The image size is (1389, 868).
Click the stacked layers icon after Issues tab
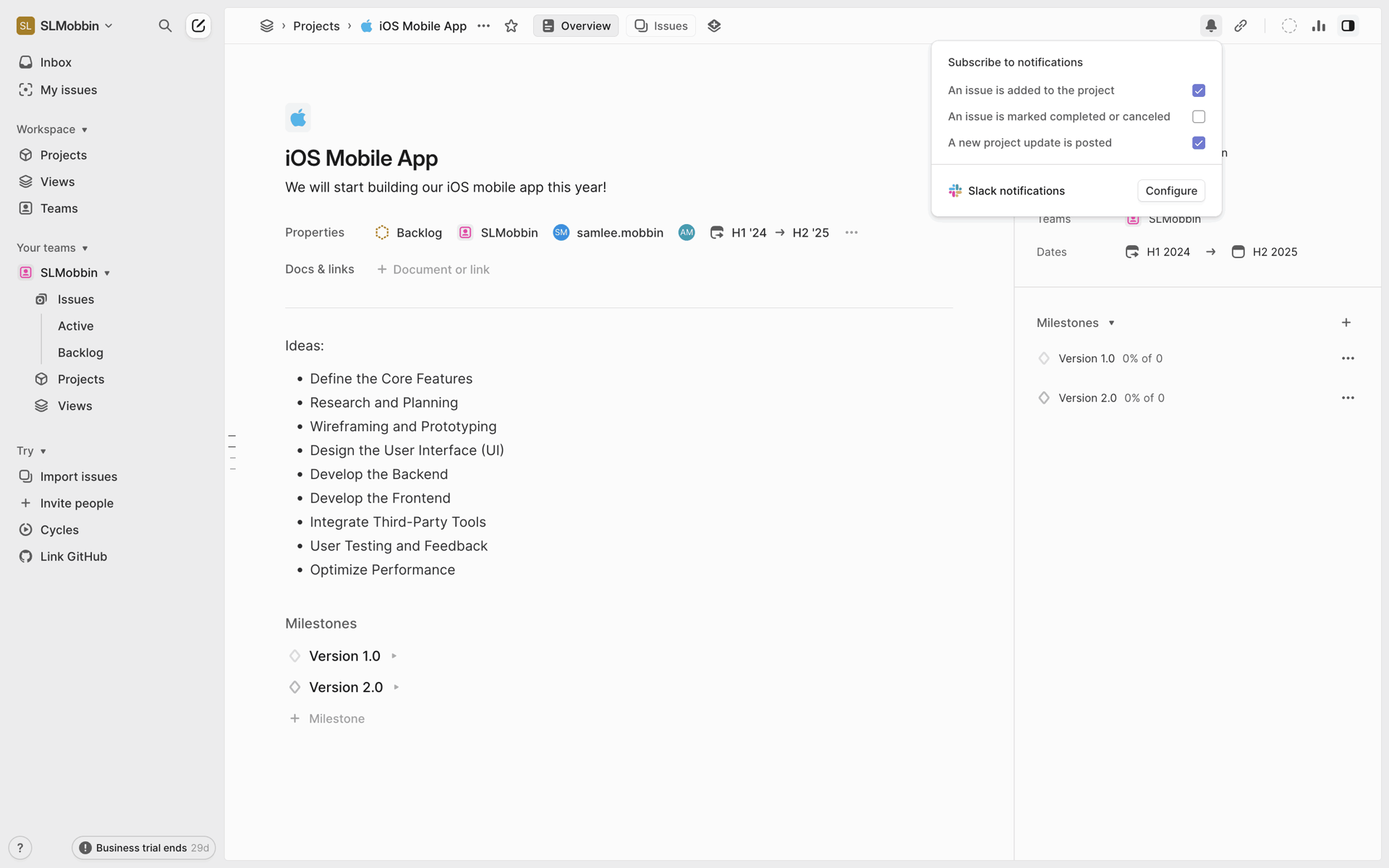pyautogui.click(x=714, y=26)
